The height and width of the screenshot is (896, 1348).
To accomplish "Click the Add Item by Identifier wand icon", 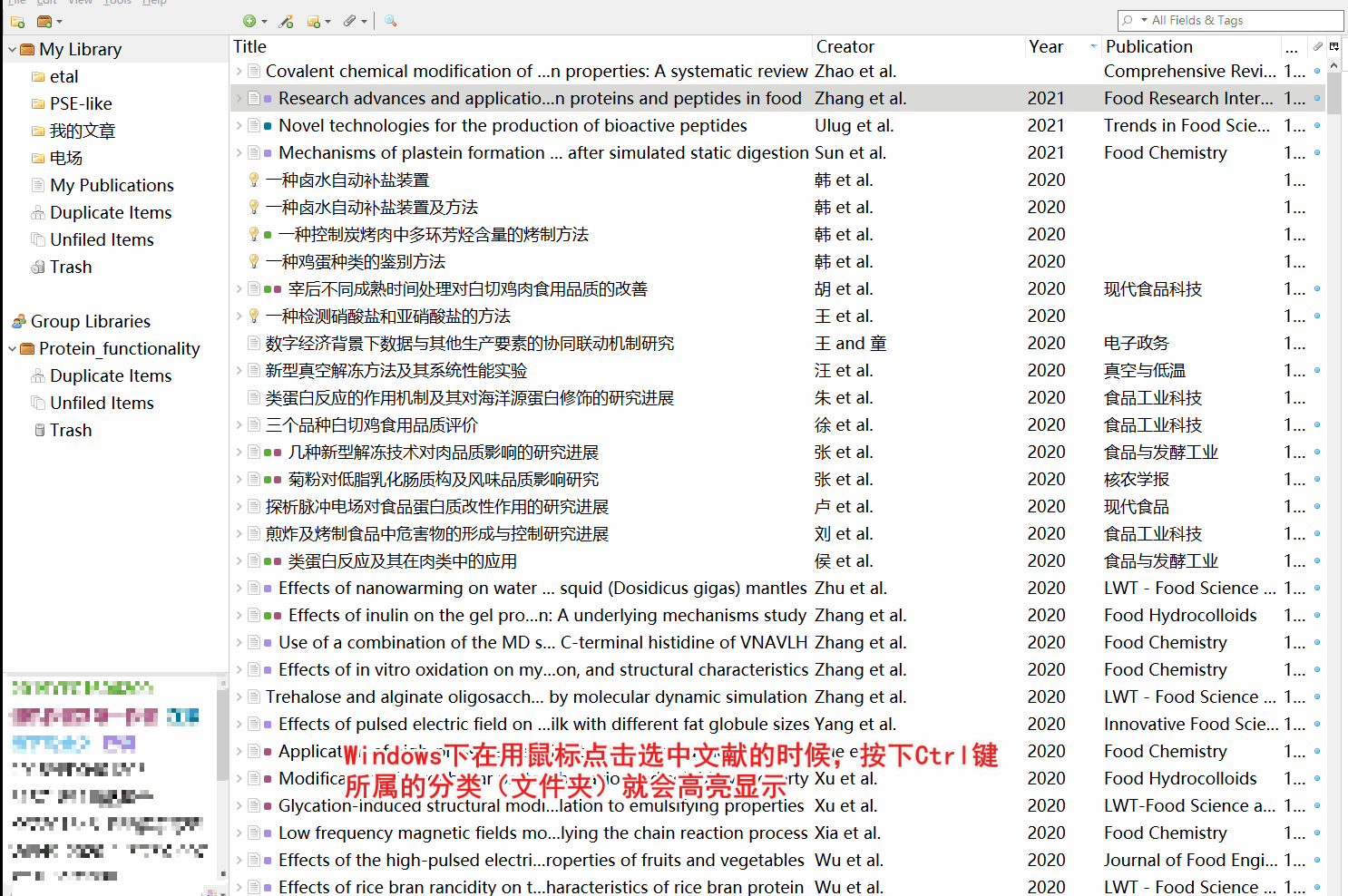I will coord(287,21).
